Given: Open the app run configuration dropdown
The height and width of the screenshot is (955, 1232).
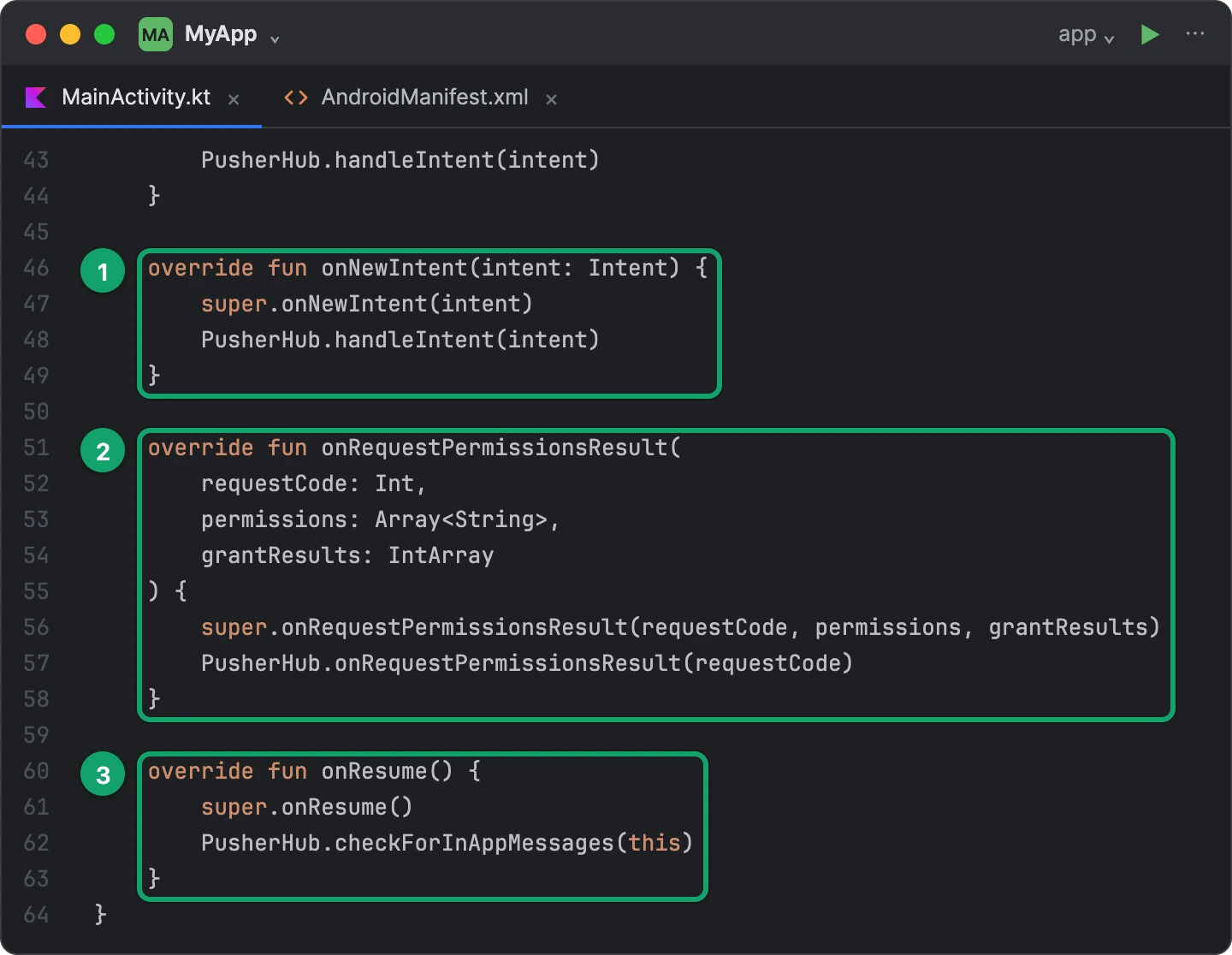Looking at the screenshot, I should tap(1086, 35).
